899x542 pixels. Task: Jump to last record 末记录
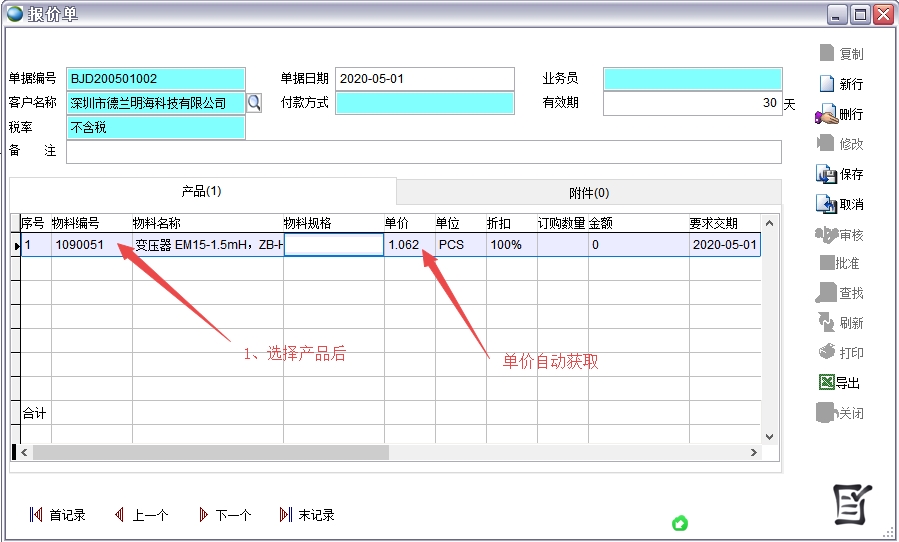[307, 515]
